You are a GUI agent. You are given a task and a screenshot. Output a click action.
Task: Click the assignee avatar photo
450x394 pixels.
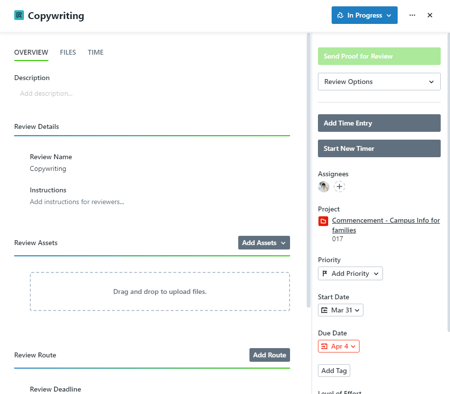(x=323, y=187)
